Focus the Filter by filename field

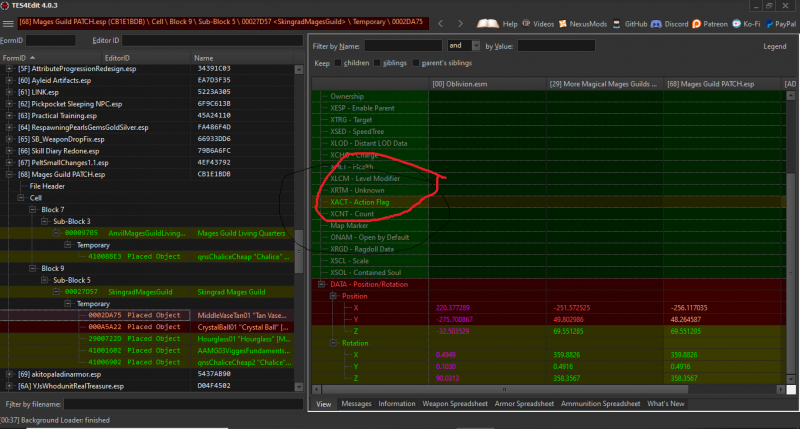click(183, 404)
